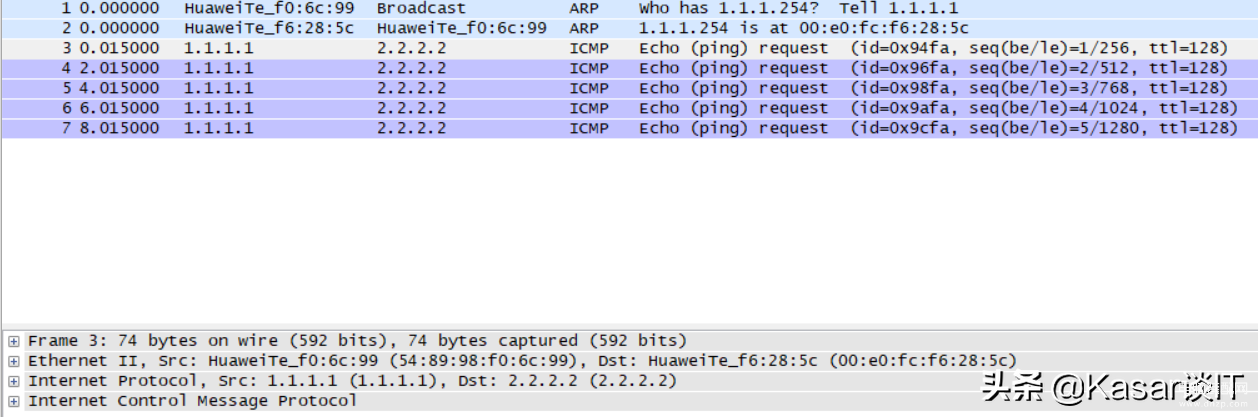Click the Internet Control Message Protocol line
This screenshot has height=417, width=1258.
click(x=192, y=401)
